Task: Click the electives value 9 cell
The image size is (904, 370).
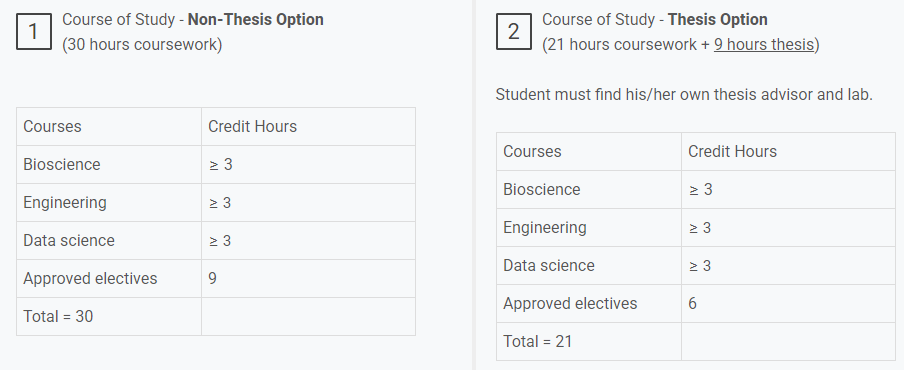Action: (x=308, y=278)
